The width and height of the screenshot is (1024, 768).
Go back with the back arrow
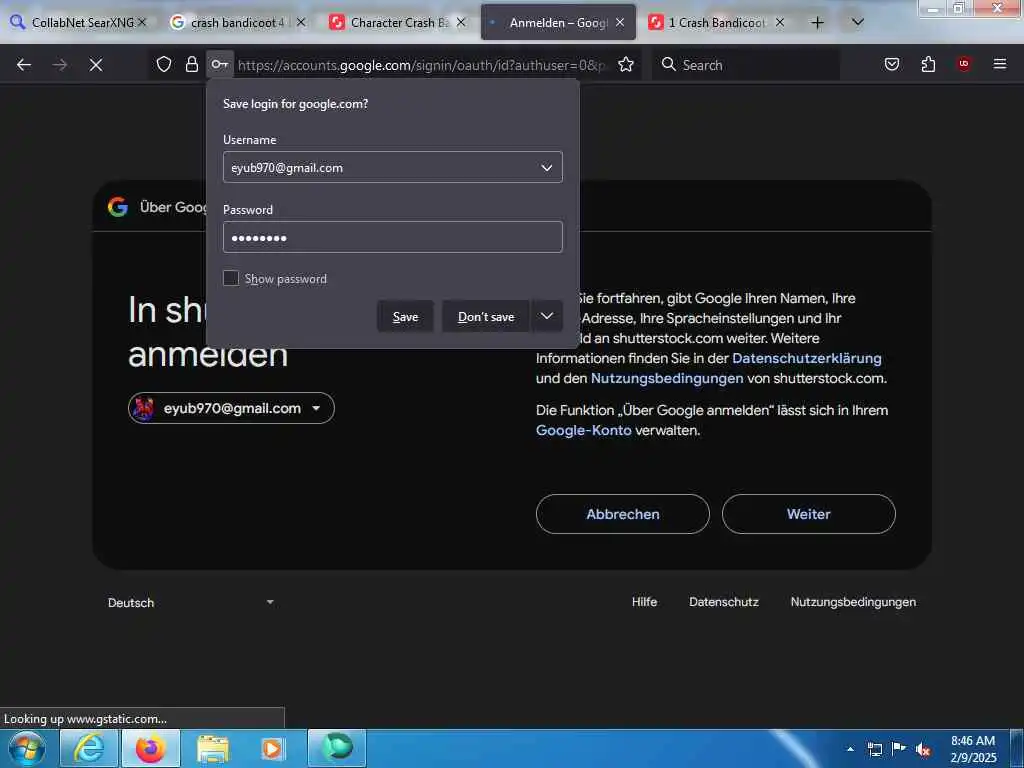tap(24, 65)
